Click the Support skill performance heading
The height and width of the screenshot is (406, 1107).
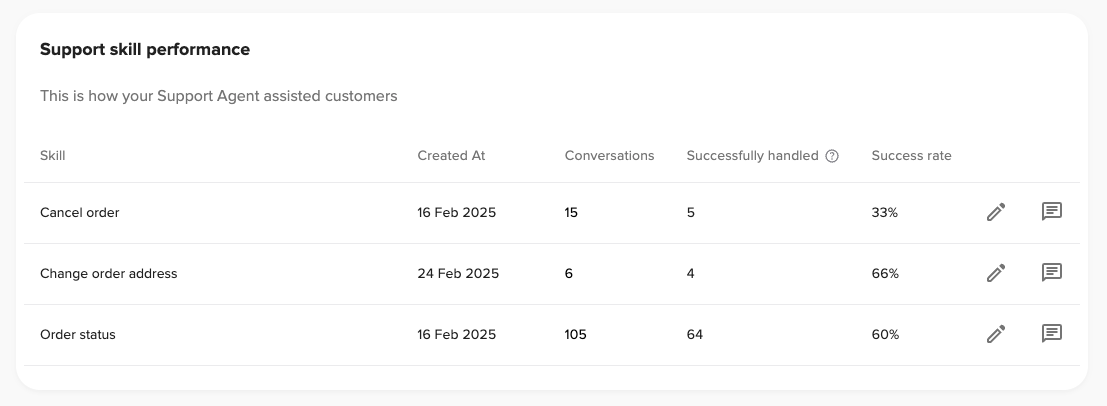coord(145,49)
